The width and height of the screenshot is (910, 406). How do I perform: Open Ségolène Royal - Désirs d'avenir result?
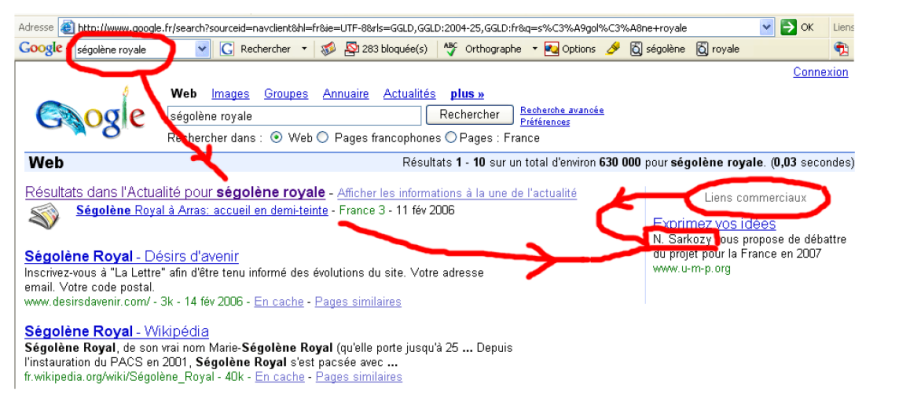click(132, 256)
